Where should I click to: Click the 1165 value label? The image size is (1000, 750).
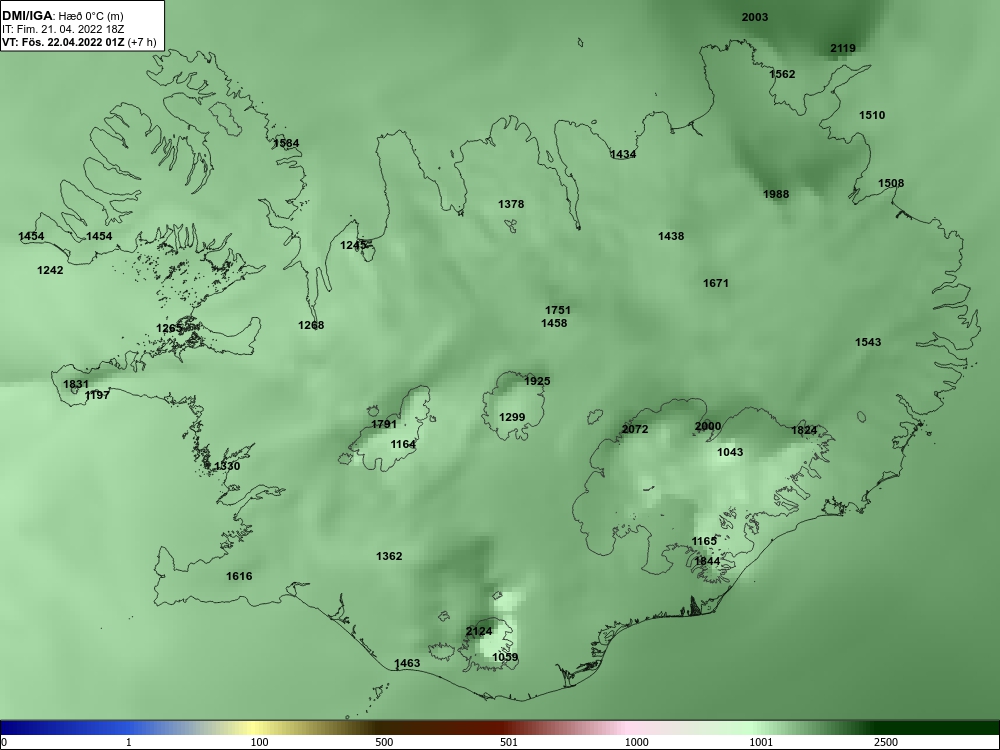(704, 541)
